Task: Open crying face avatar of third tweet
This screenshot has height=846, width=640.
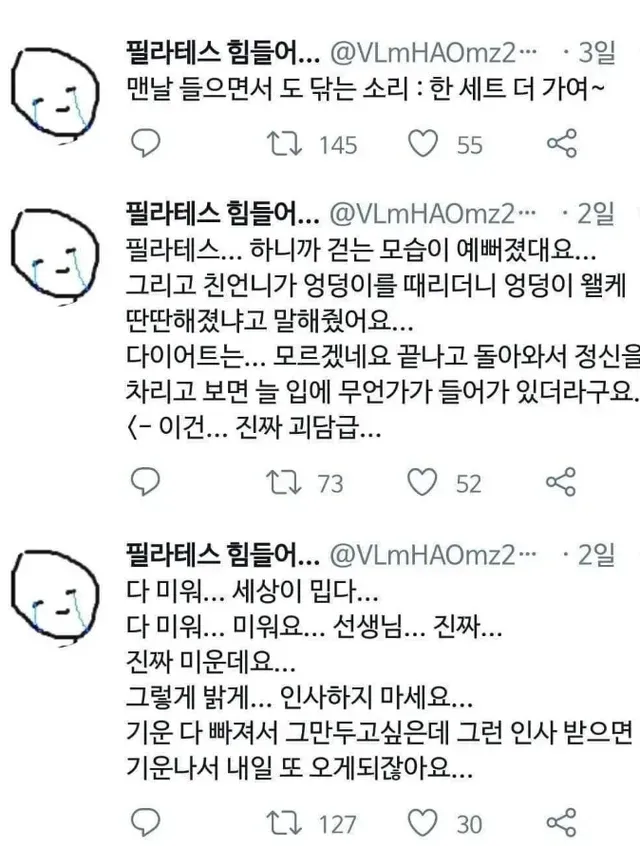Action: click(55, 597)
